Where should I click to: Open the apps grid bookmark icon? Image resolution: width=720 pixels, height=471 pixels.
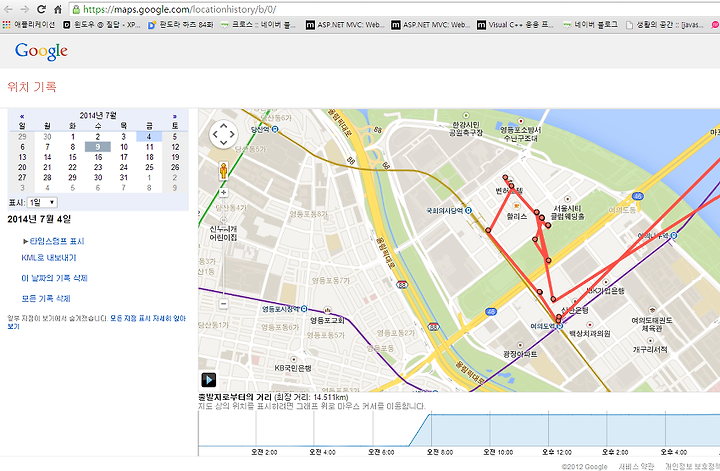point(6,25)
